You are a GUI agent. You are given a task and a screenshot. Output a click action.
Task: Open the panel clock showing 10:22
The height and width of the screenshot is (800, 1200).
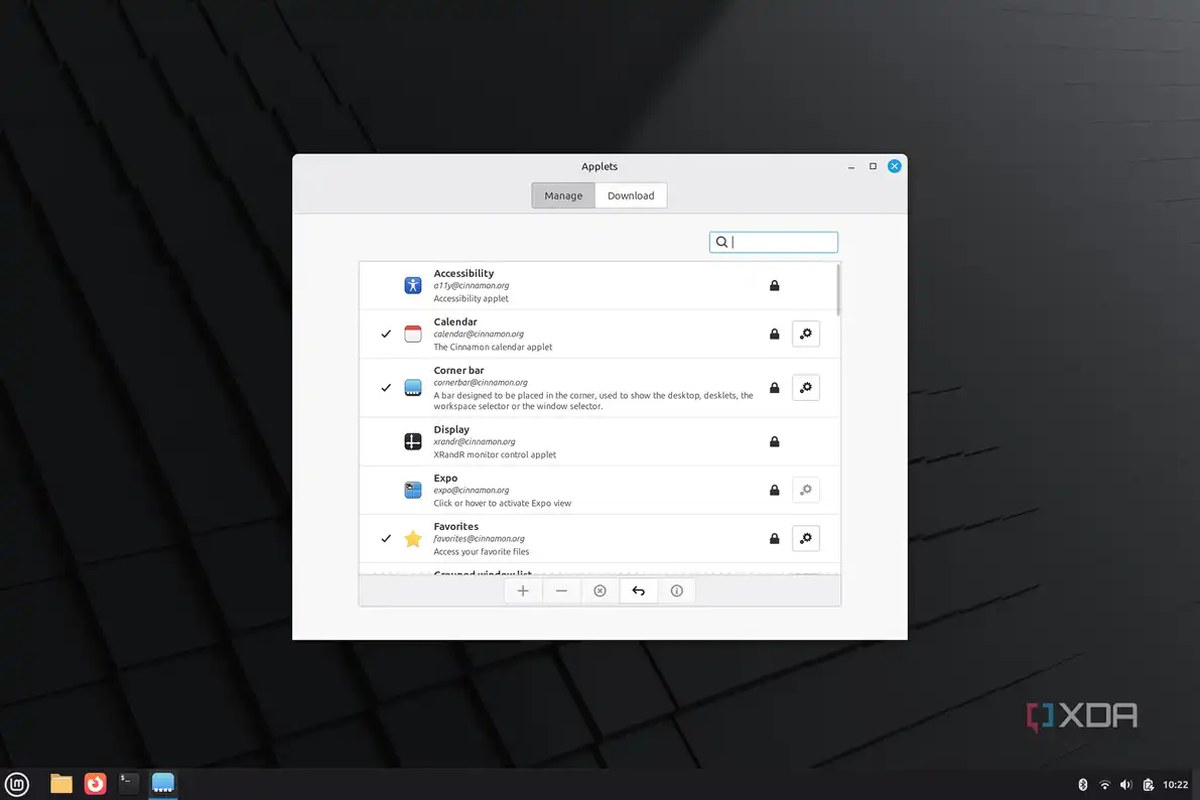[1176, 784]
